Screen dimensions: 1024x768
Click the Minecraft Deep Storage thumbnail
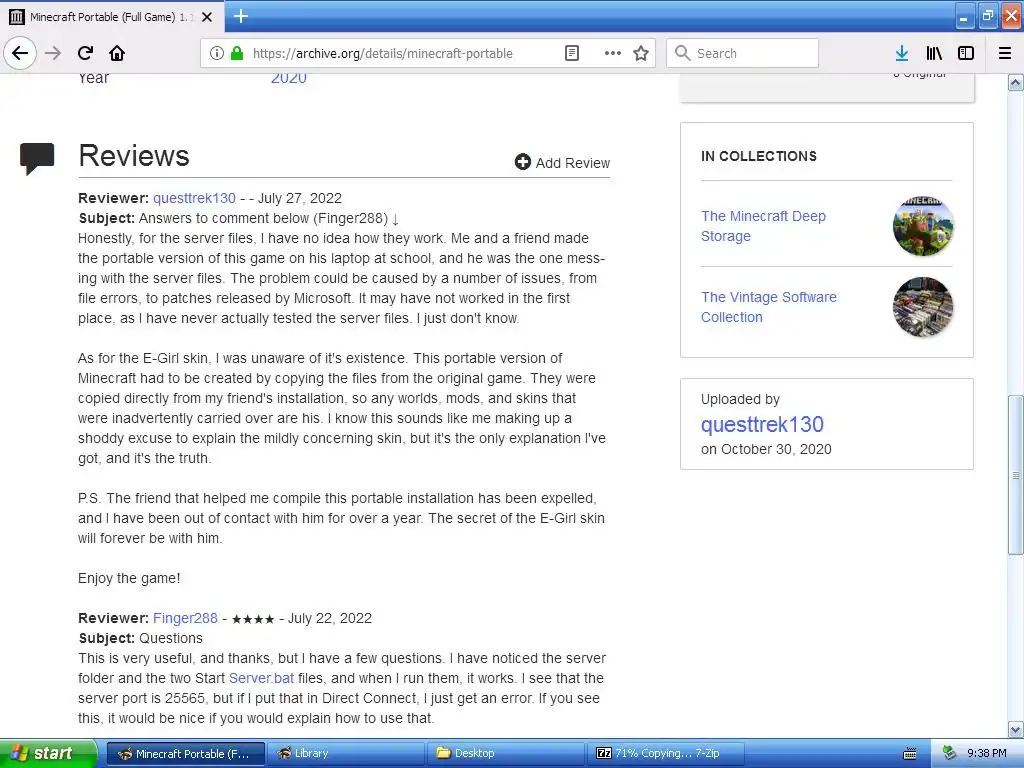(922, 226)
